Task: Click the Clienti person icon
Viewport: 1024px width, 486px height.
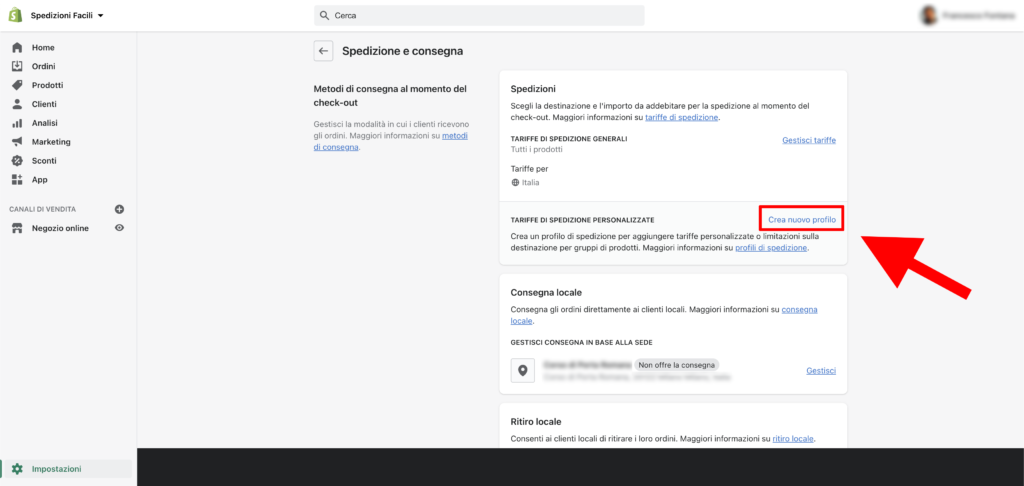Action: pyautogui.click(x=18, y=104)
